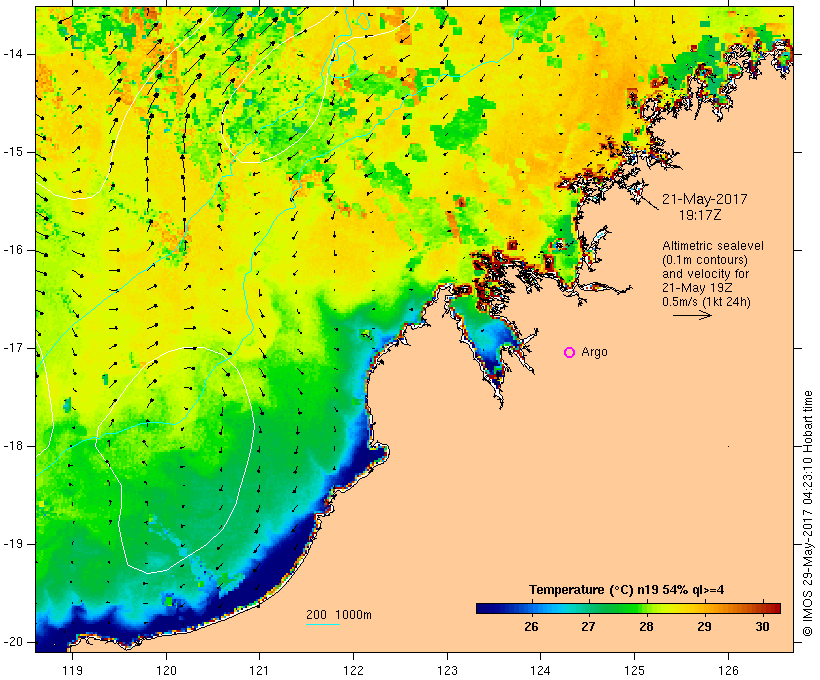The width and height of the screenshot is (820, 680).
Task: Click the longitude label 122
Action: coord(354,670)
